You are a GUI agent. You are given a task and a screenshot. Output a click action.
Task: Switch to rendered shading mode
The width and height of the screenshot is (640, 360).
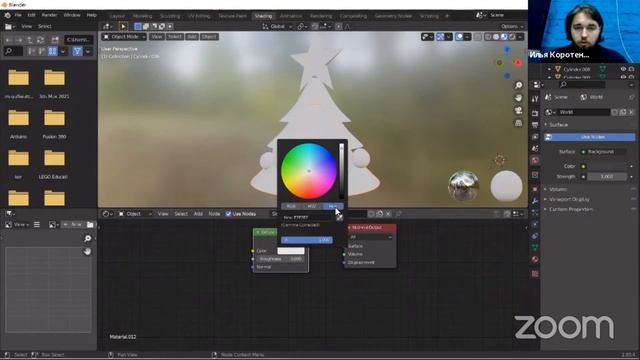(512, 37)
